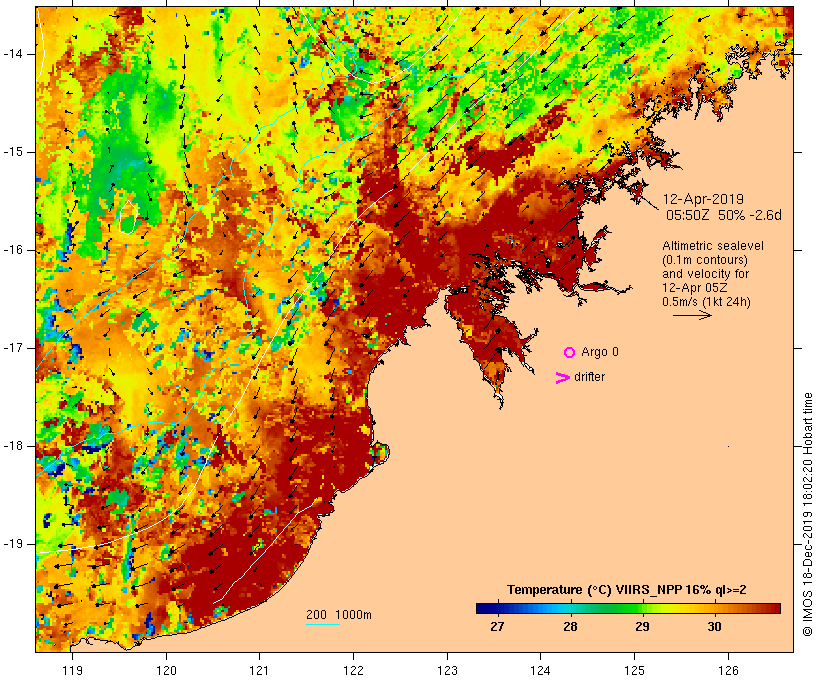The height and width of the screenshot is (680, 820).
Task: Click the 'and velocity for' text
Action: [705, 274]
